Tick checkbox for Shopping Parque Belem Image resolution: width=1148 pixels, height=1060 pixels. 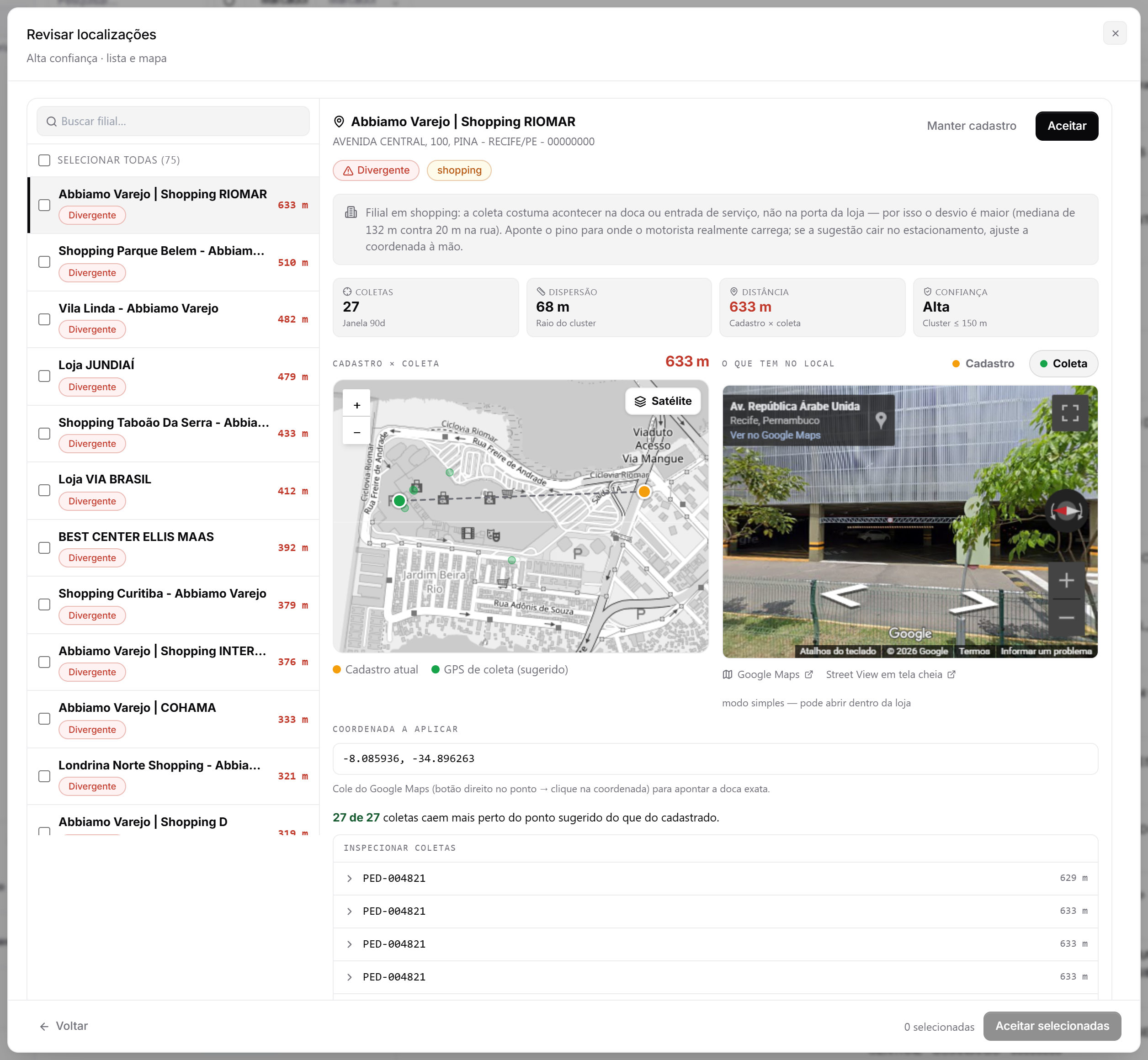click(44, 261)
